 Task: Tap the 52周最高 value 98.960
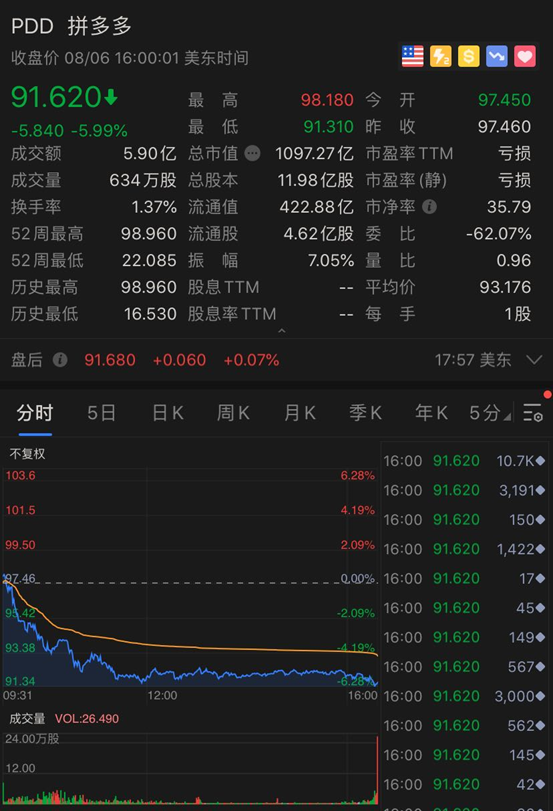point(148,234)
